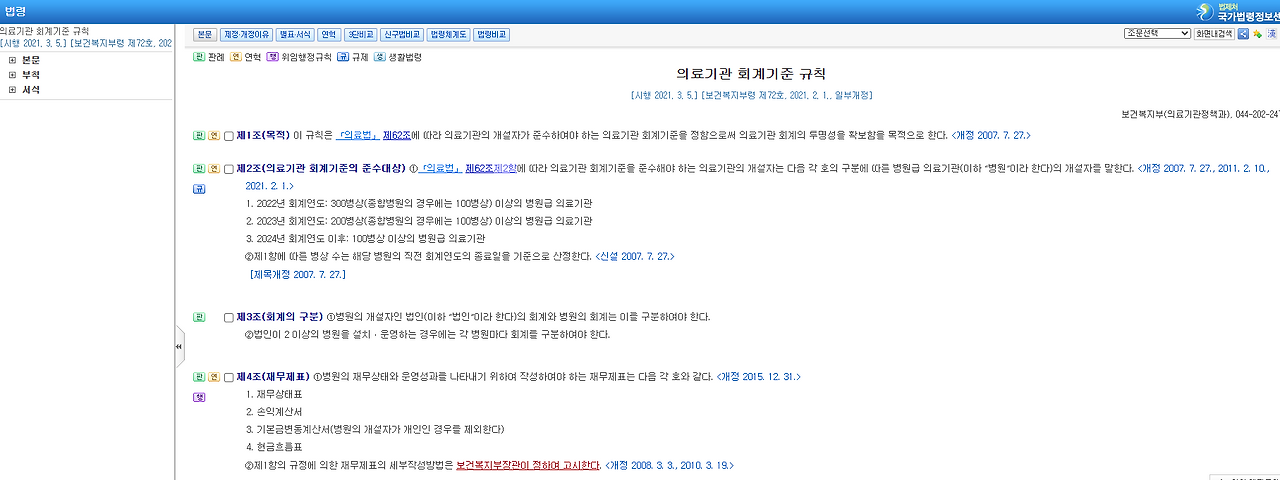Open 판례 icon next to 제1조

tap(199, 135)
